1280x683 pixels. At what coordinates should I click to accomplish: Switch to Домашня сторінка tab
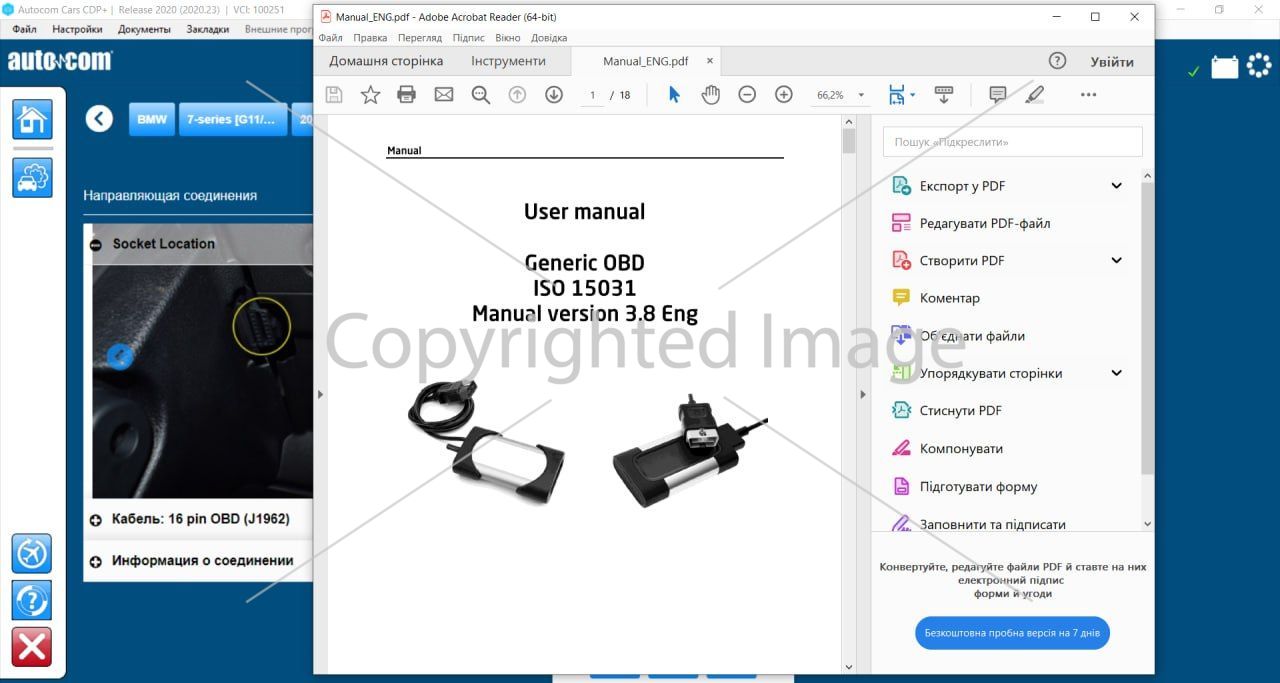click(386, 61)
